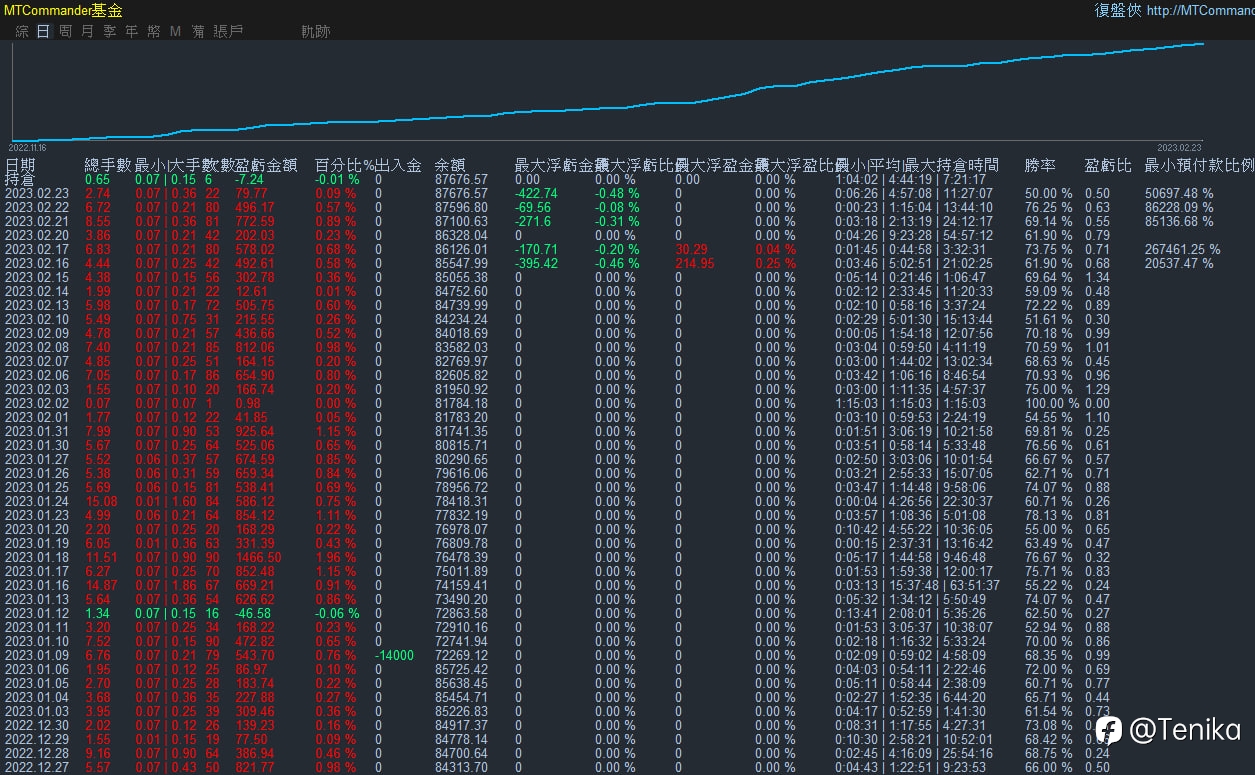Click the 日期 column header
The height and width of the screenshot is (775, 1255).
pos(20,165)
